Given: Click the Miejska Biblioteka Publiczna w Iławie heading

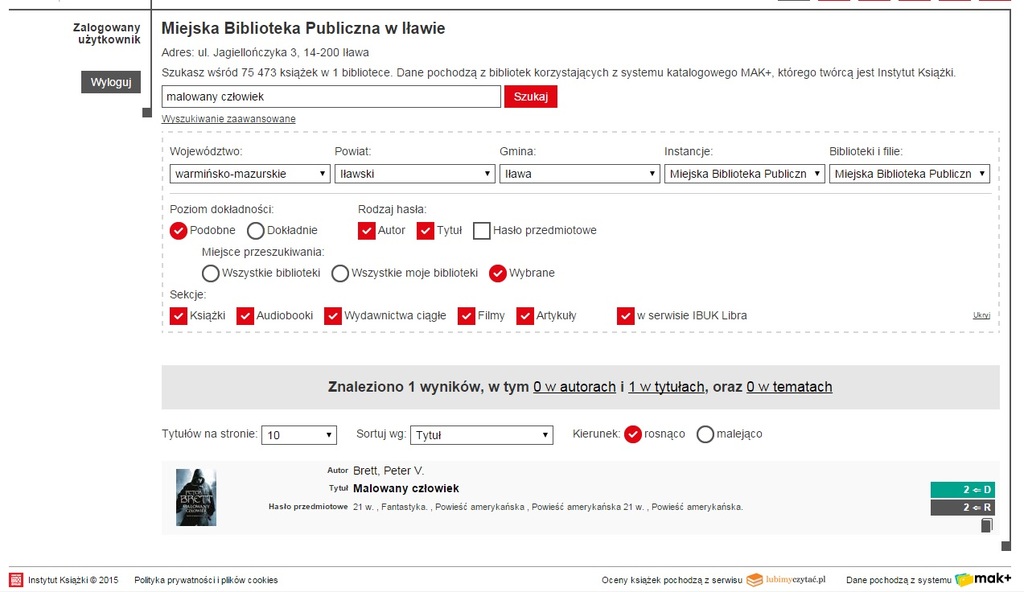Looking at the screenshot, I should tap(303, 29).
